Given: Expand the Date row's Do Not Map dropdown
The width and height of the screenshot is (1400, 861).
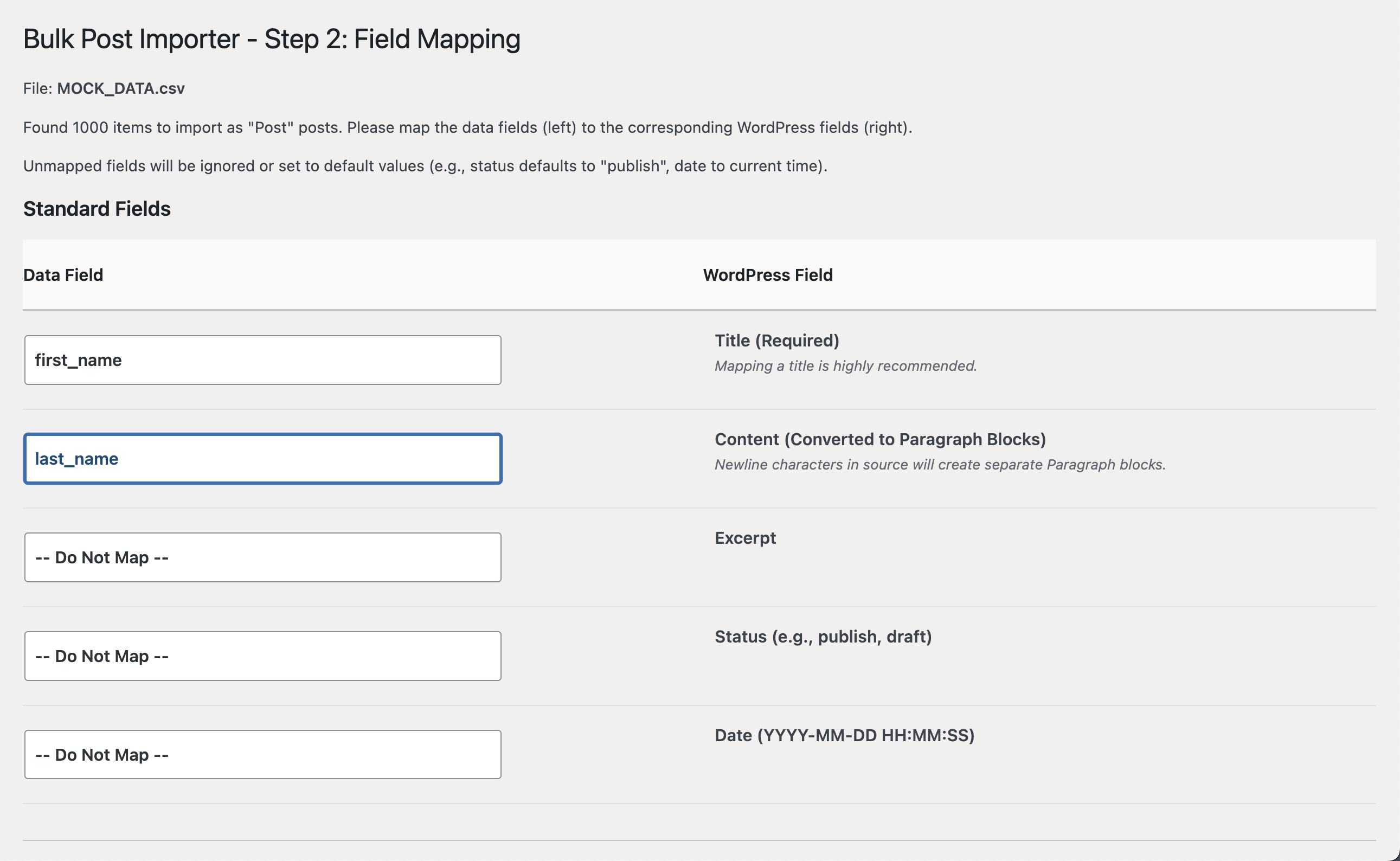Looking at the screenshot, I should click(x=262, y=754).
